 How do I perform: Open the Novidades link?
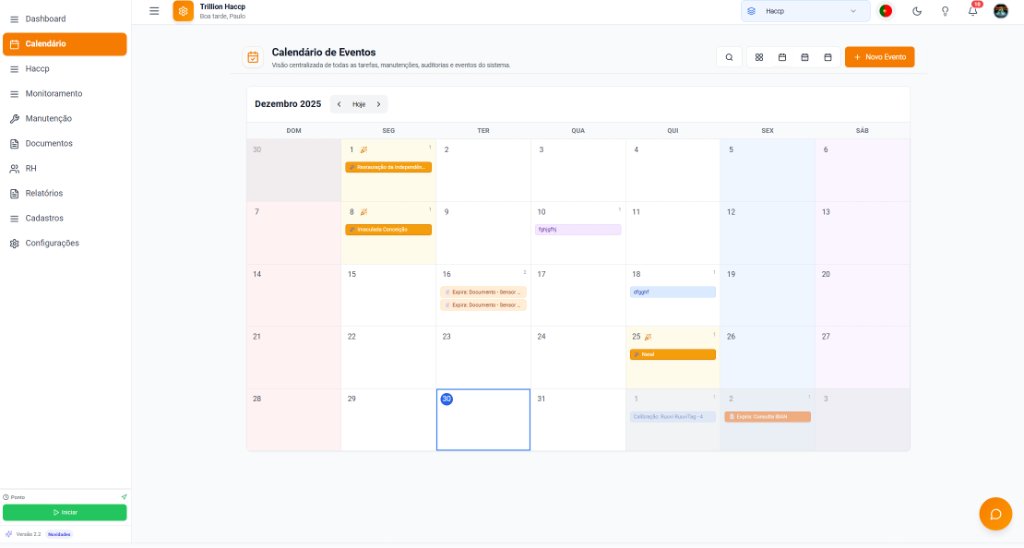(59, 534)
